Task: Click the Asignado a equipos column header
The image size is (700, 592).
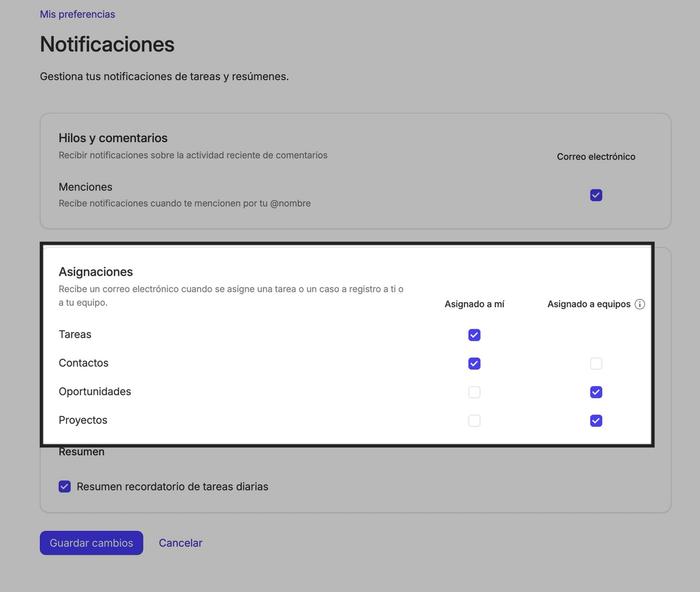Action: point(589,304)
